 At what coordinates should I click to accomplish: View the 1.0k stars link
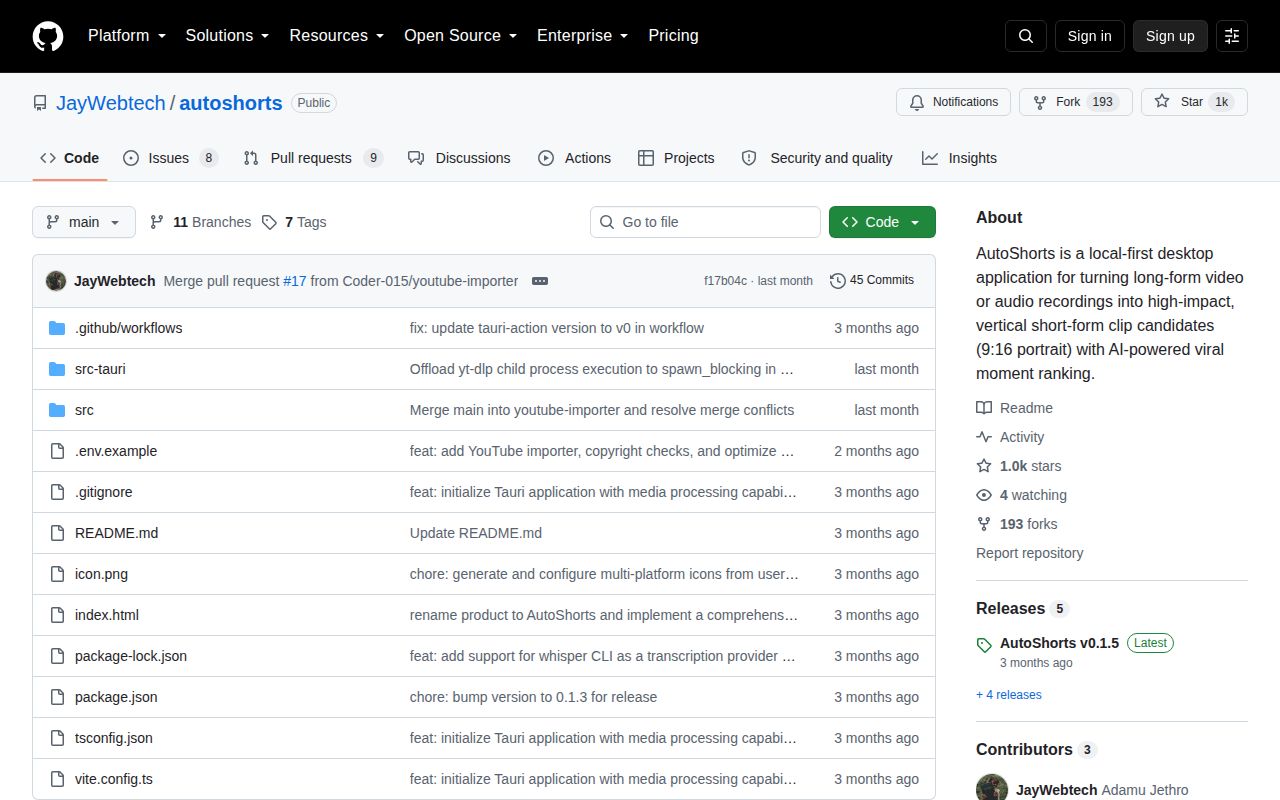[1019, 466]
